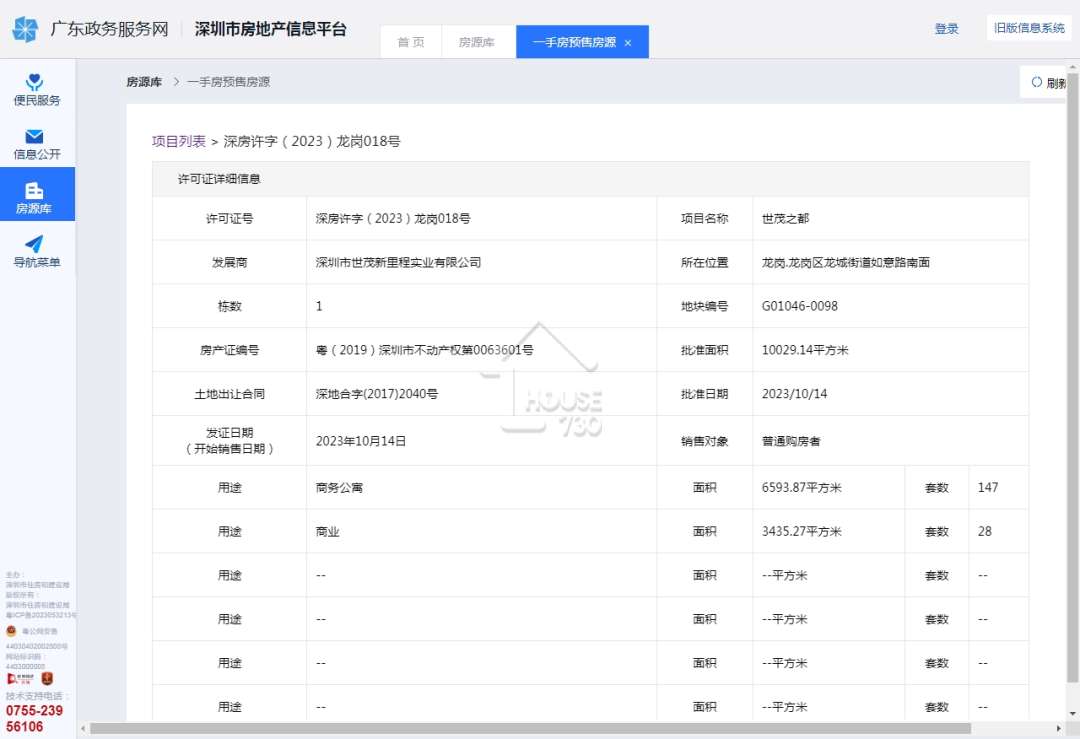Switch to the 房源库 tab
This screenshot has height=739, width=1080.
click(x=477, y=42)
